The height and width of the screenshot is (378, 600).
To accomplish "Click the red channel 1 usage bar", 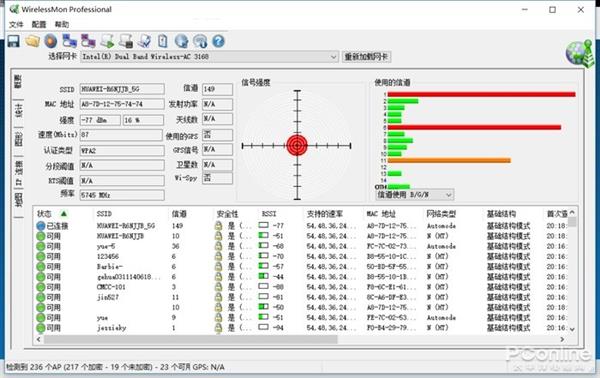I will (x=481, y=94).
